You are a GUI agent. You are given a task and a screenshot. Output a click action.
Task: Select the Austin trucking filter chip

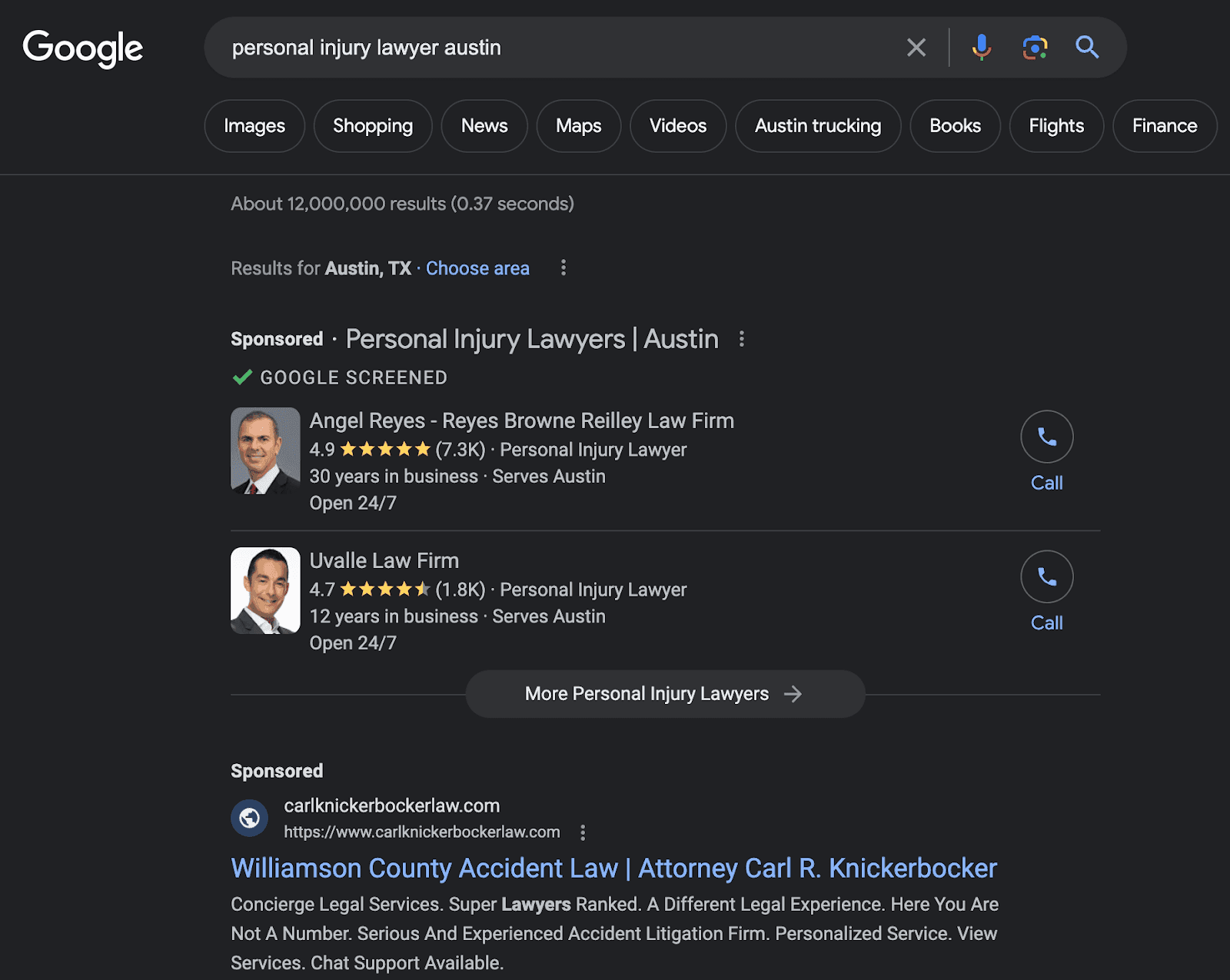pyautogui.click(x=817, y=125)
